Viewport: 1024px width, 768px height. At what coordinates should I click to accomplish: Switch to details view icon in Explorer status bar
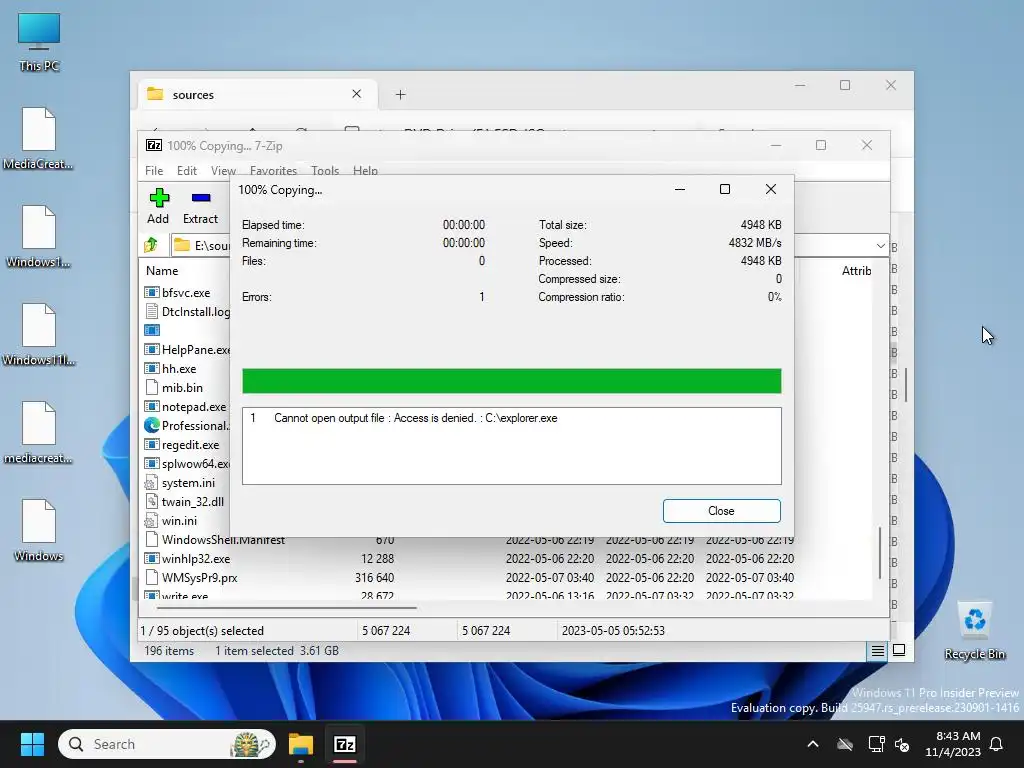[x=878, y=650]
